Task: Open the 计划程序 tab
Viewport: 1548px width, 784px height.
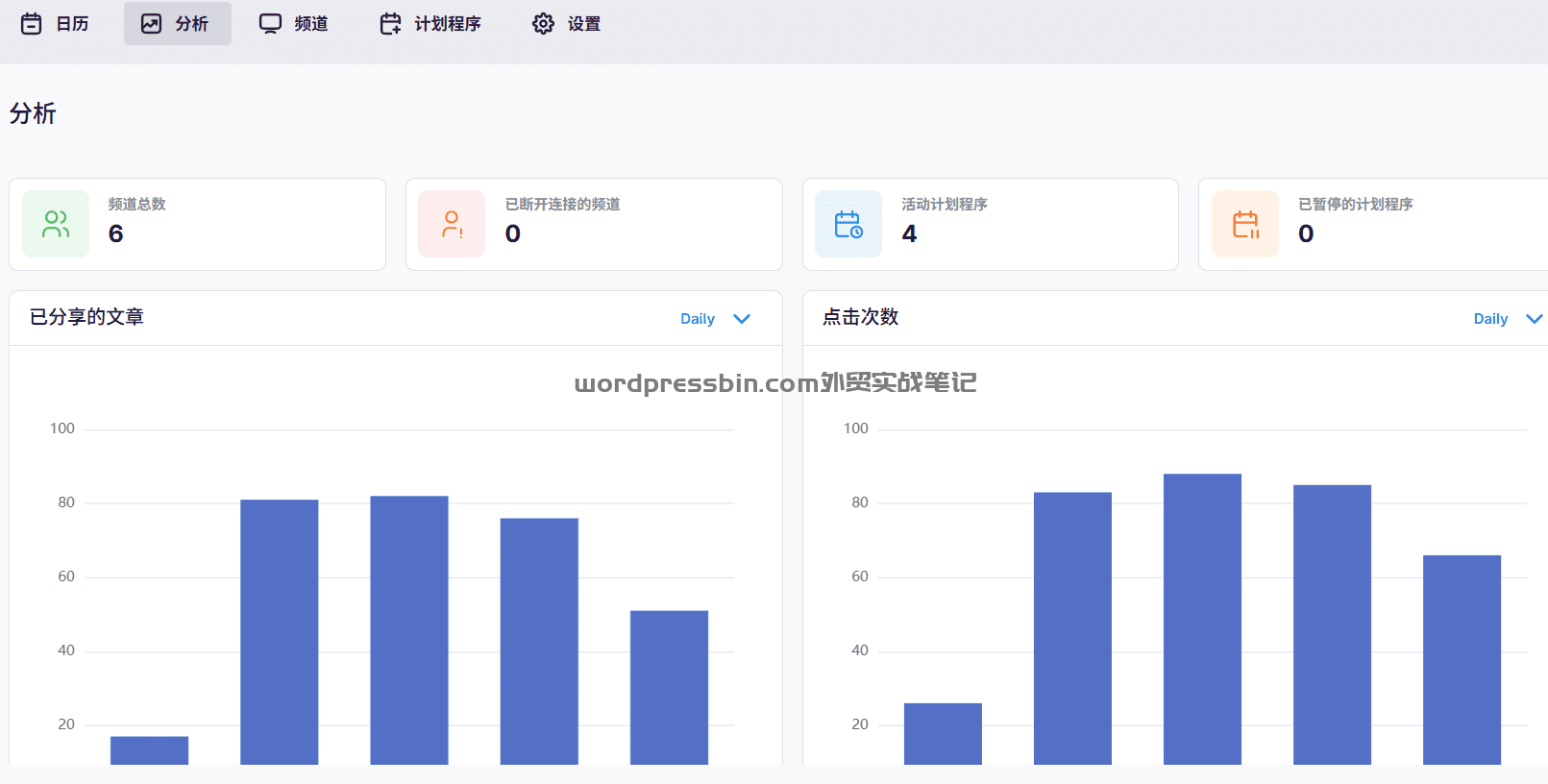Action: click(x=447, y=24)
